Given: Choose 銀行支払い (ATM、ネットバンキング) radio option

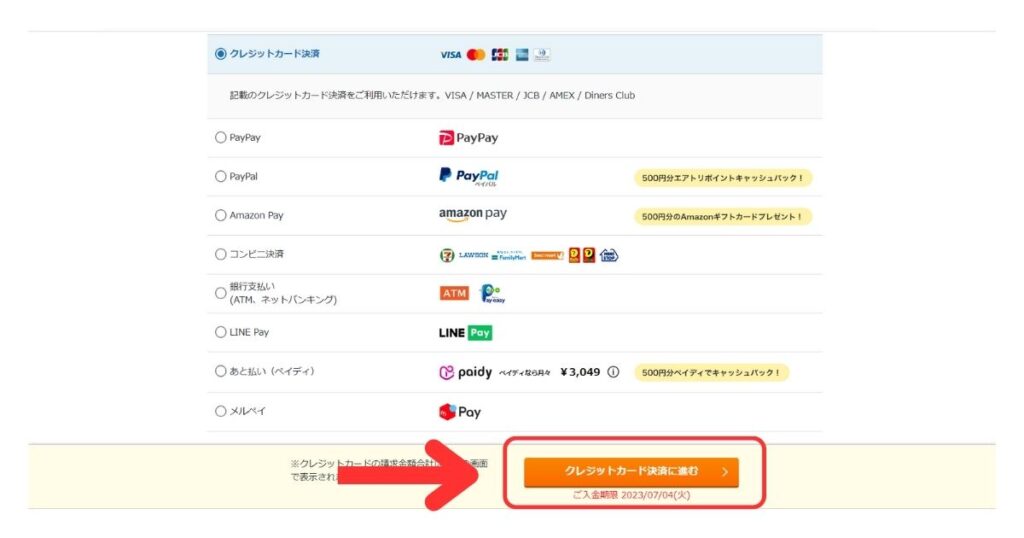Looking at the screenshot, I should tap(221, 293).
